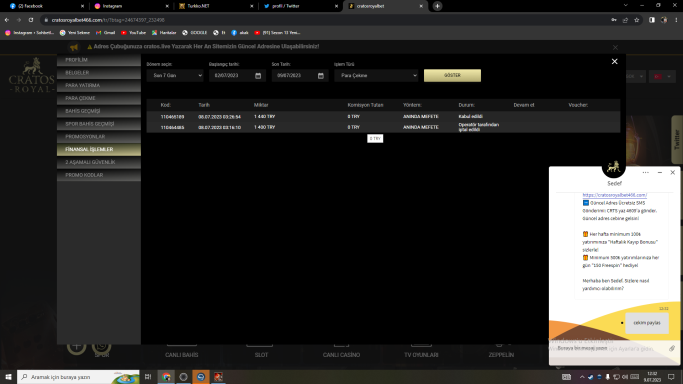The width and height of the screenshot is (683, 384).
Task: Expand the Dönem seçin period dropdown
Action: 175,76
